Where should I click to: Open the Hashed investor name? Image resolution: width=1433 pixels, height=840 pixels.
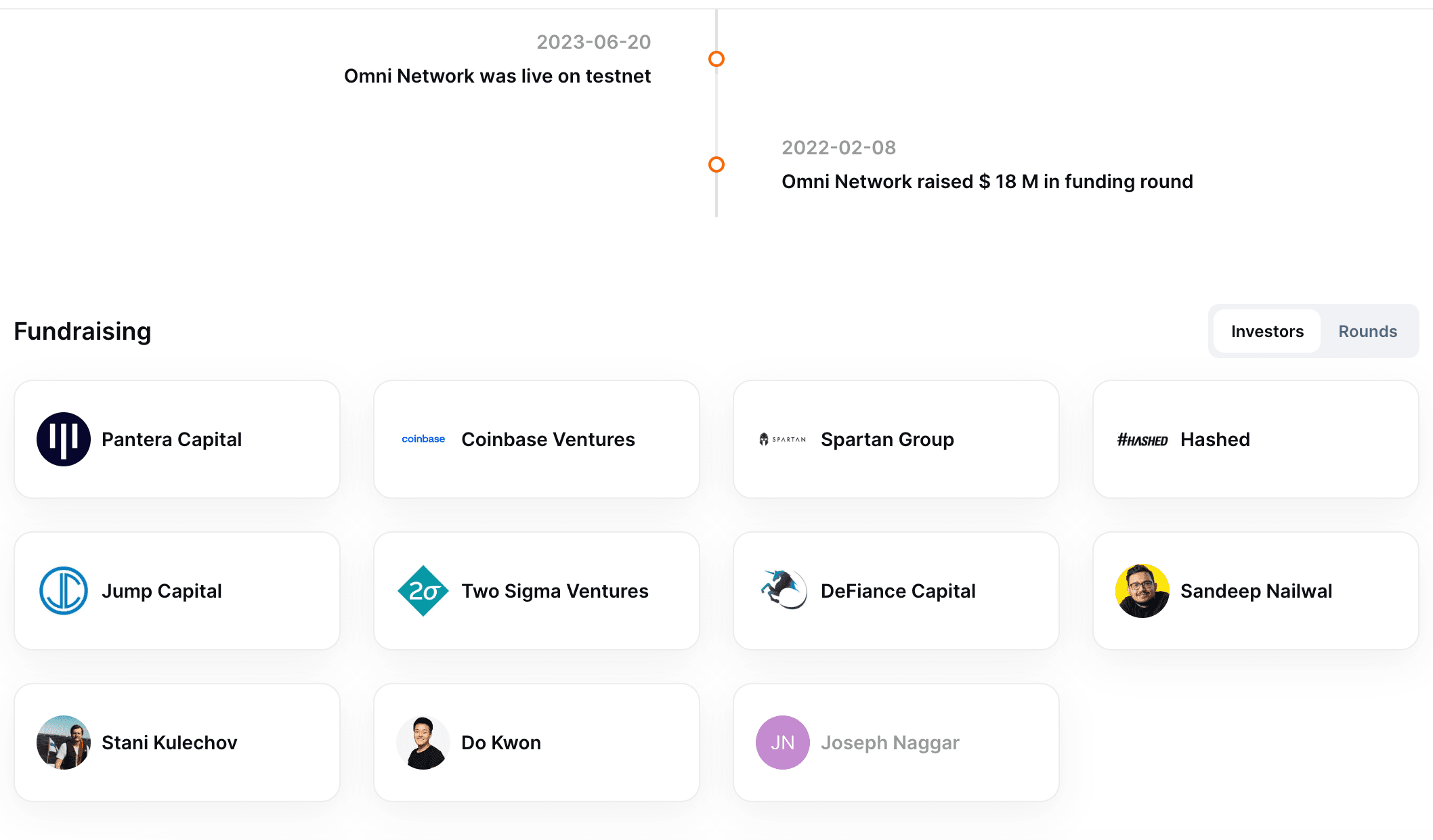tap(1215, 439)
